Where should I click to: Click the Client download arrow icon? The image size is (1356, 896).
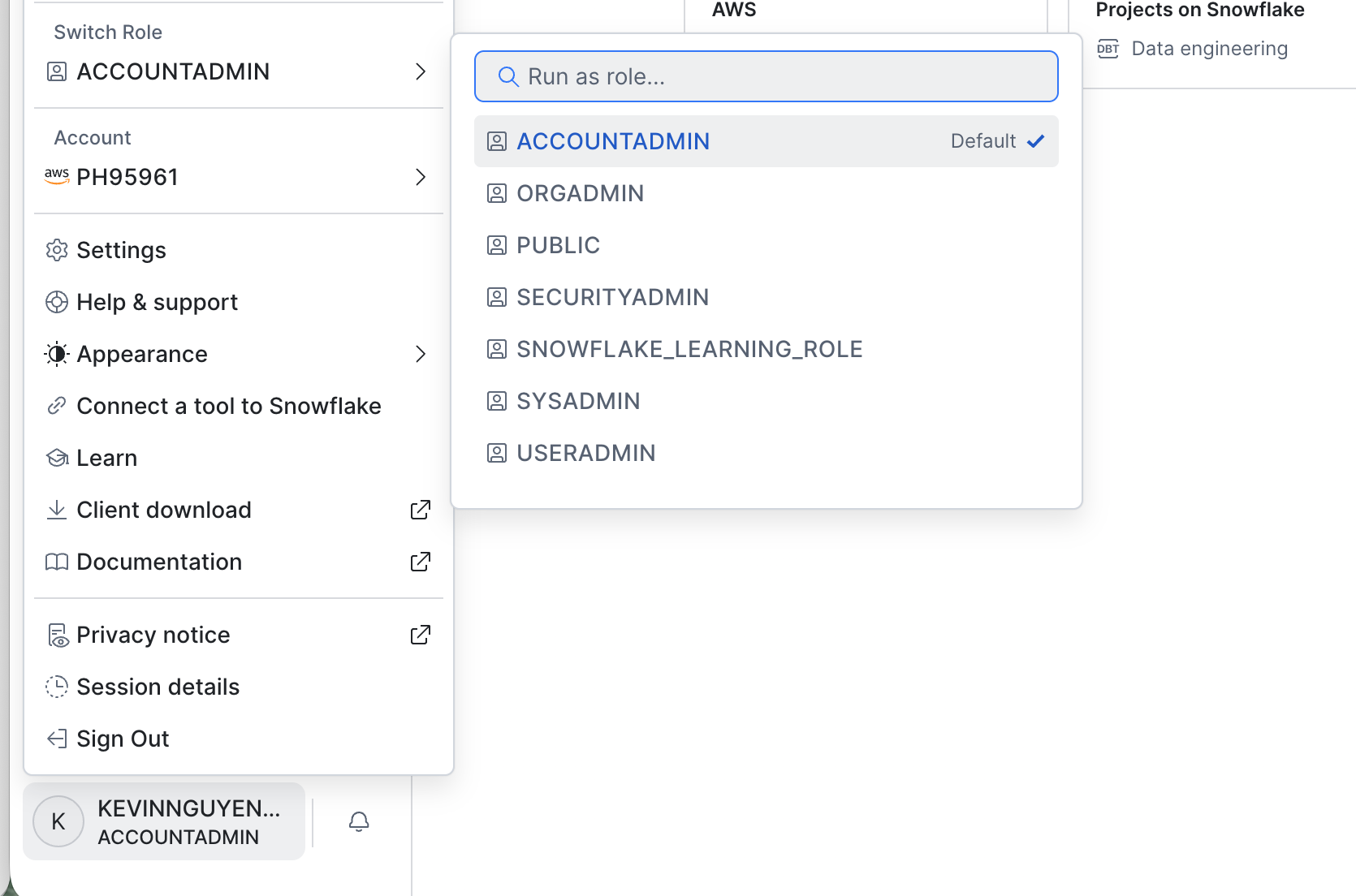pos(57,510)
